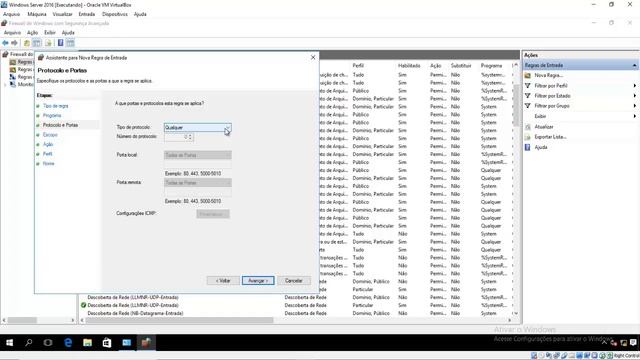The height and width of the screenshot is (360, 640).
Task: Click the funnel icon beside Filtrar por Grupo
Action: (x=528, y=106)
